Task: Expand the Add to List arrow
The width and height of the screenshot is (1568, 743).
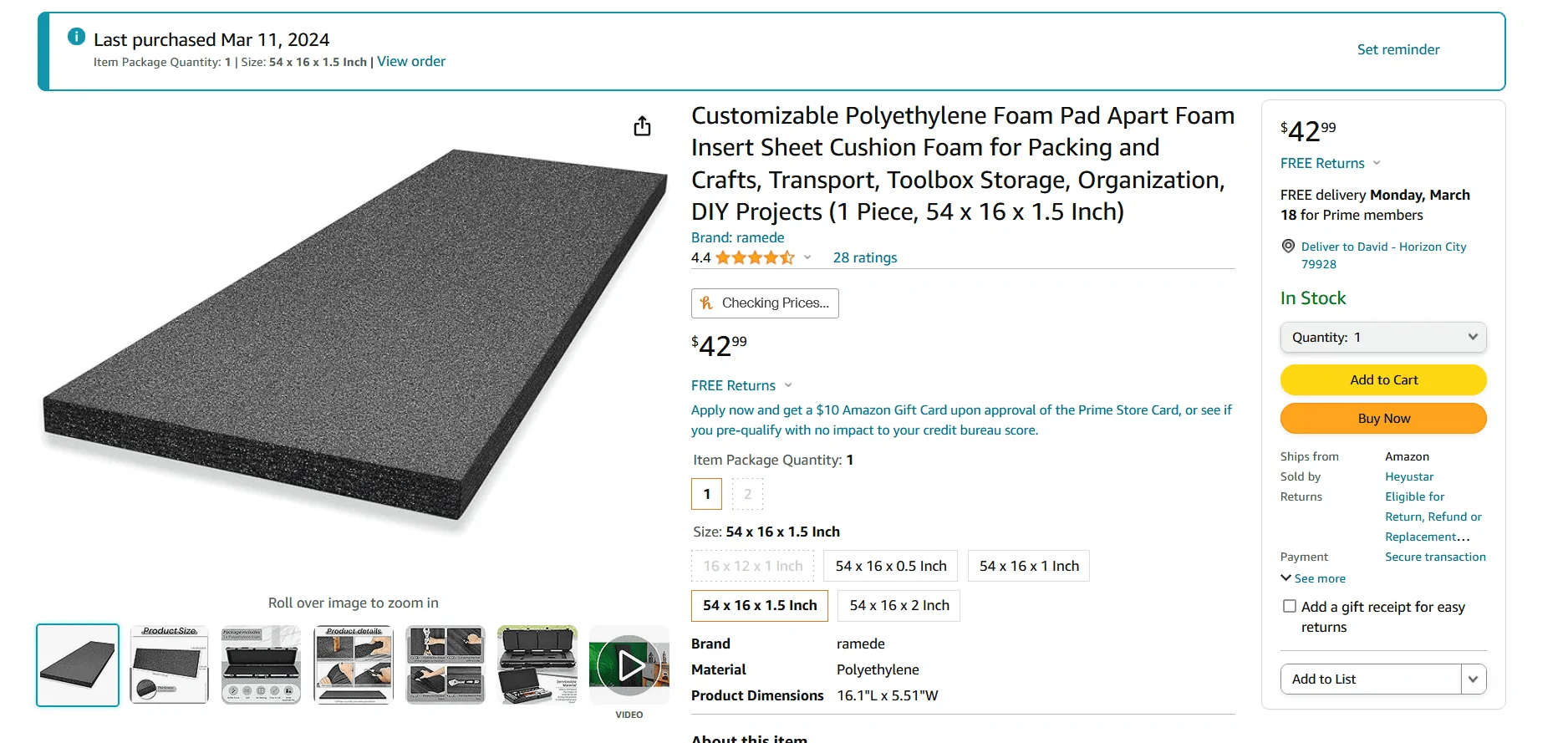Action: 1474,679
